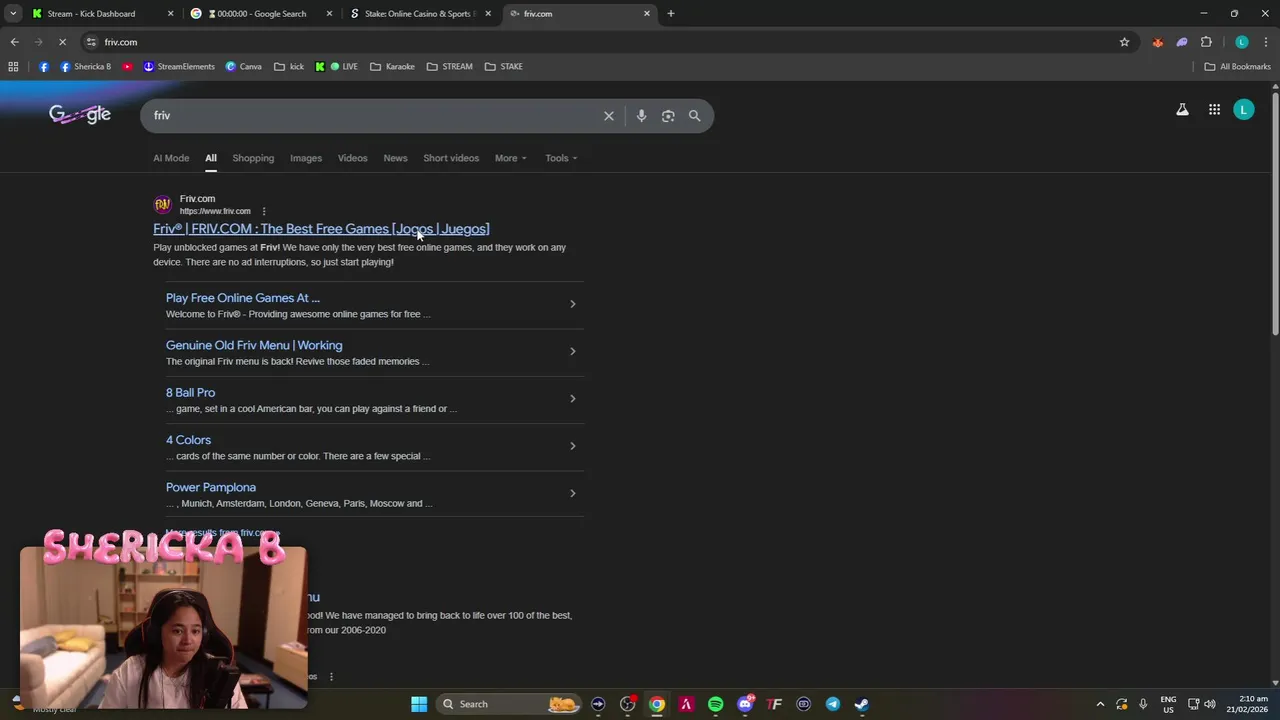Open the Kick LIVE bookmark
The height and width of the screenshot is (720, 1280).
pyautogui.click(x=336, y=67)
